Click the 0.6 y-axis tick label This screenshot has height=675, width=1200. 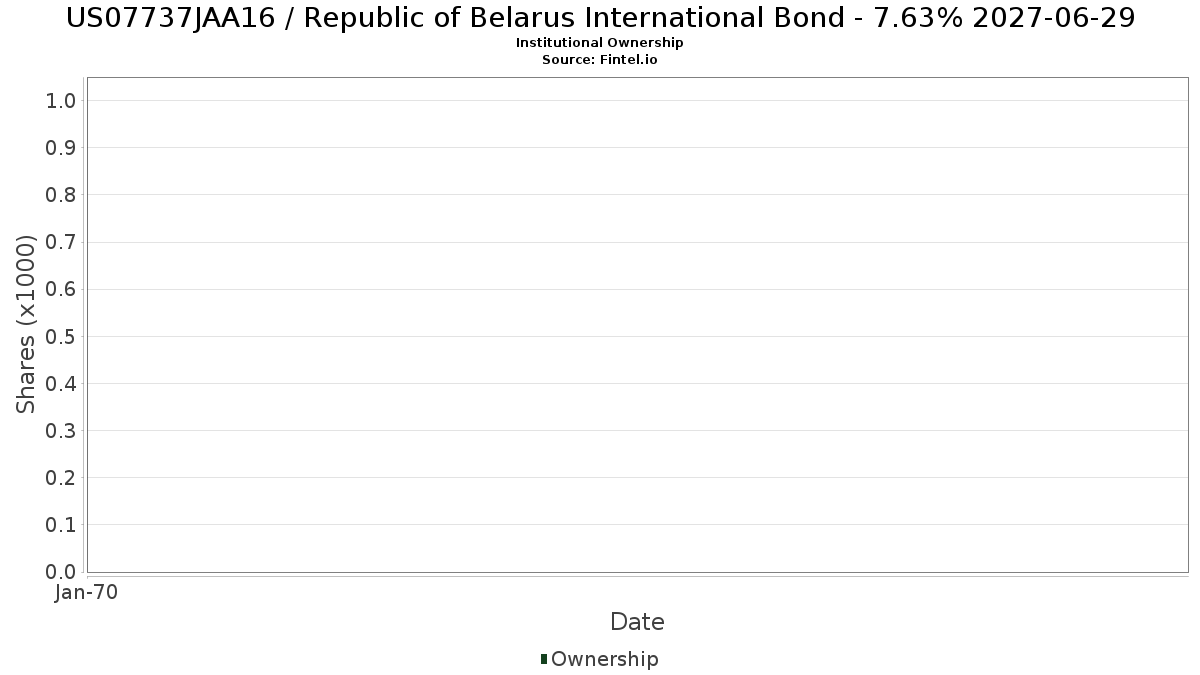coord(61,289)
